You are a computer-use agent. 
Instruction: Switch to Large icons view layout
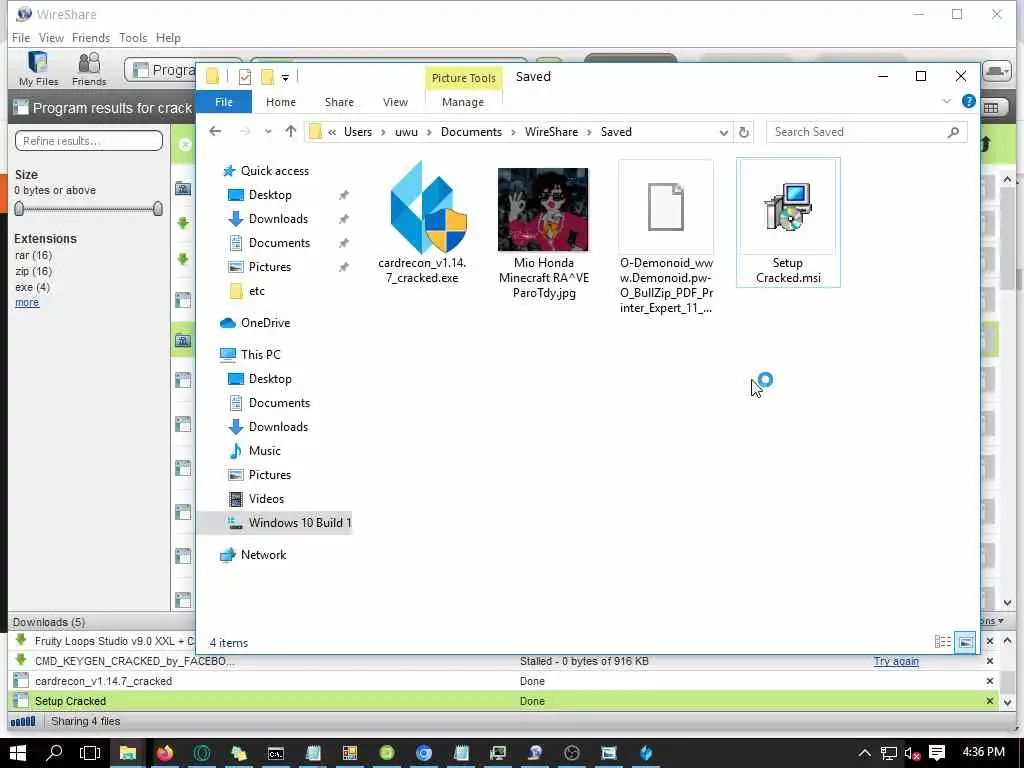[x=965, y=642]
